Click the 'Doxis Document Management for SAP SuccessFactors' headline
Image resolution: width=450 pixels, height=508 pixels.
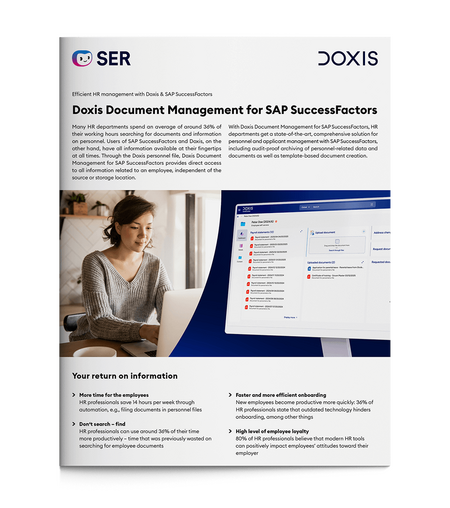click(x=225, y=110)
